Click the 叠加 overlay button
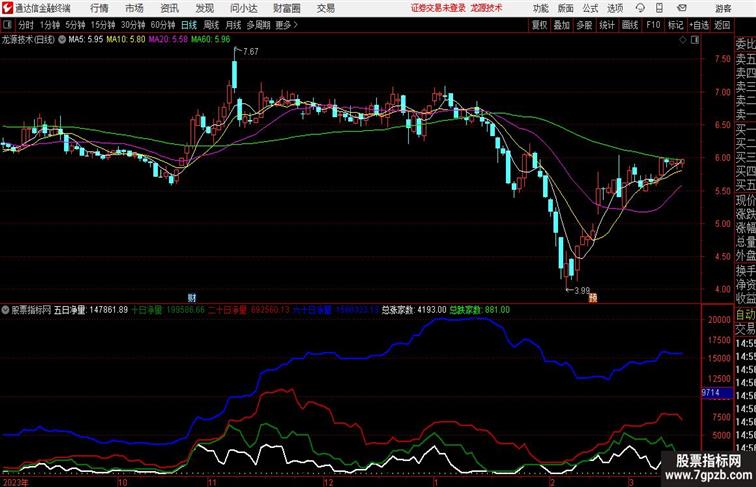Image resolution: width=756 pixels, height=487 pixels. [562, 25]
